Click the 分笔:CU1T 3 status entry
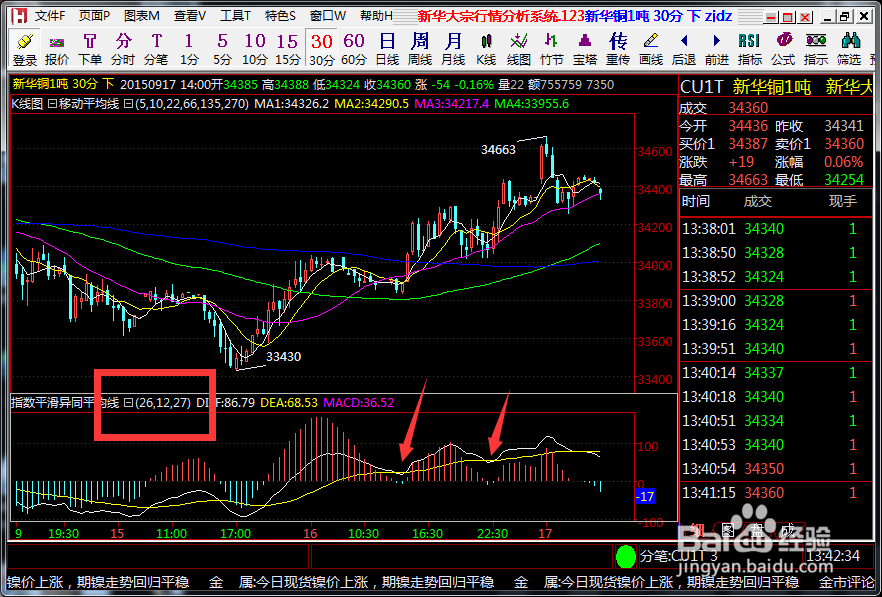Image resolution: width=882 pixels, height=597 pixels. click(679, 556)
